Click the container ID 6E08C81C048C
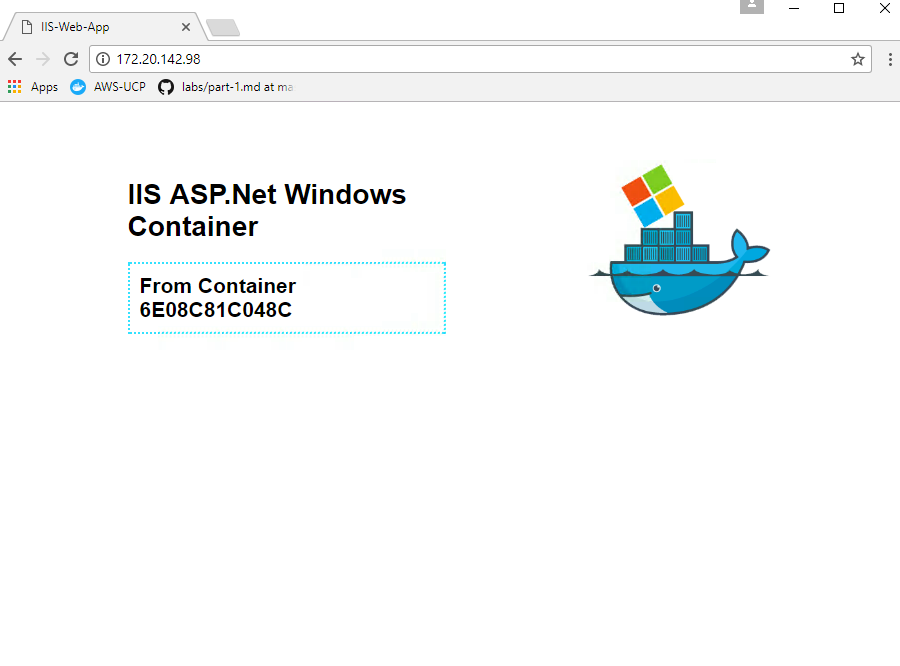The image size is (900, 666). tap(216, 310)
